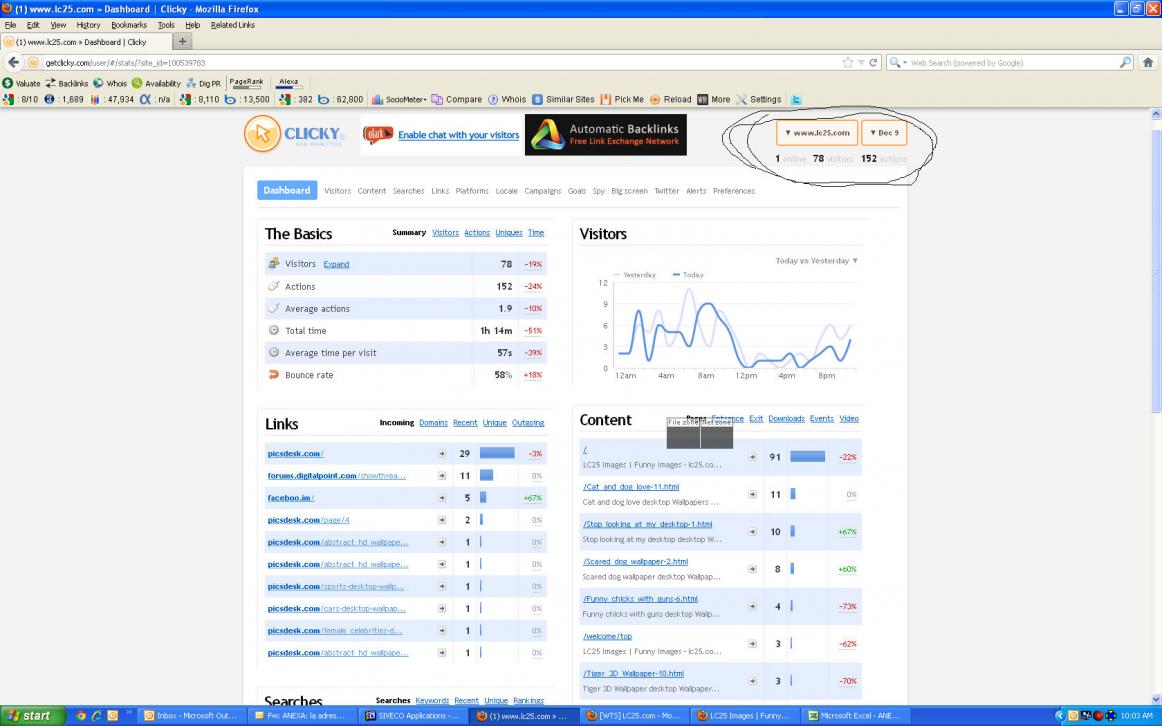Click the Visitors icon in The Basics

click(x=273, y=263)
